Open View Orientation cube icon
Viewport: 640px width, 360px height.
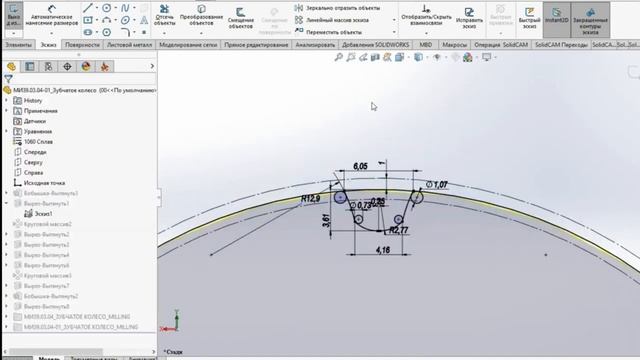pyautogui.click(x=400, y=58)
